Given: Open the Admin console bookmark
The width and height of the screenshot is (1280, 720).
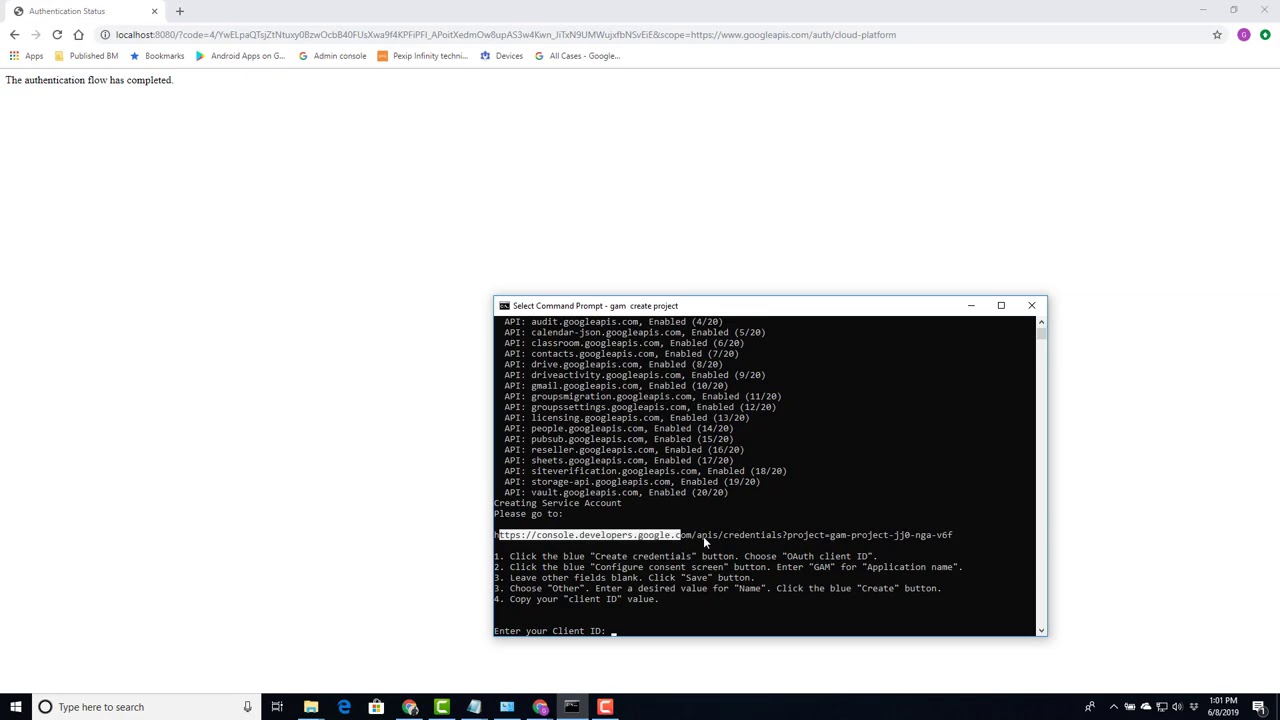Looking at the screenshot, I should pos(332,56).
